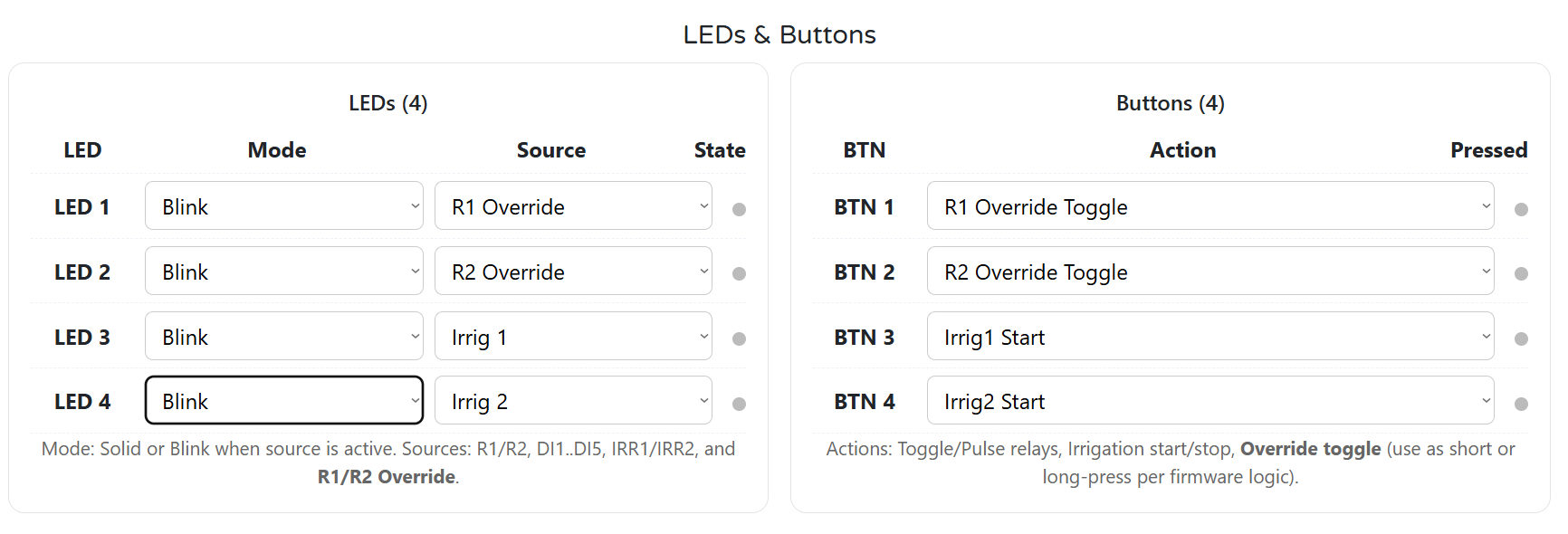1568x534 pixels.
Task: Click the state indicator dot for LED 1
Action: [739, 209]
